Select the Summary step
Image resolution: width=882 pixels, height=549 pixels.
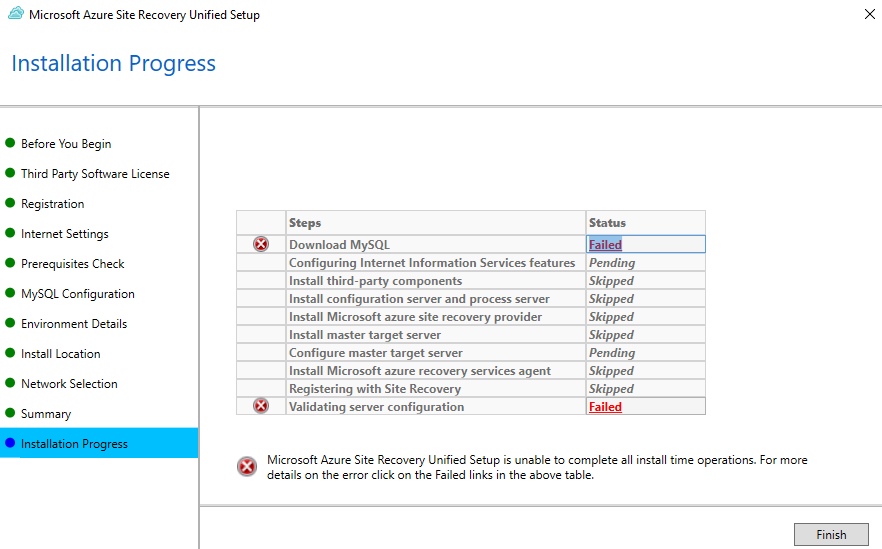pos(46,414)
